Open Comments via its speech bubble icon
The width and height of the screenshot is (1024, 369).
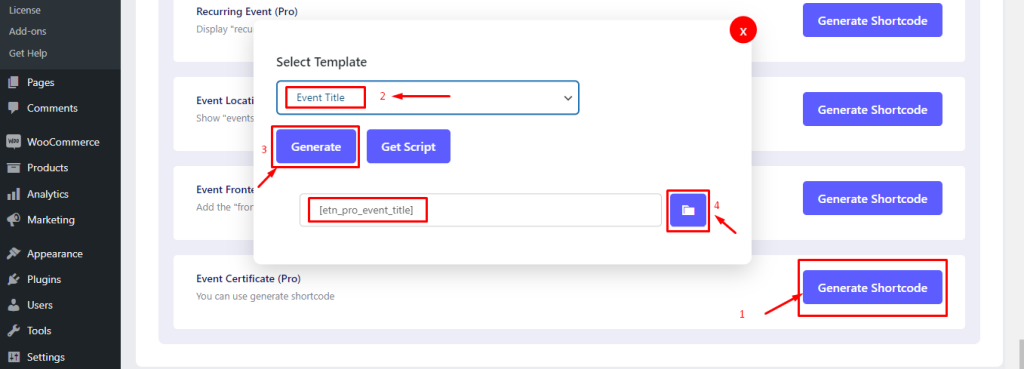coord(13,108)
